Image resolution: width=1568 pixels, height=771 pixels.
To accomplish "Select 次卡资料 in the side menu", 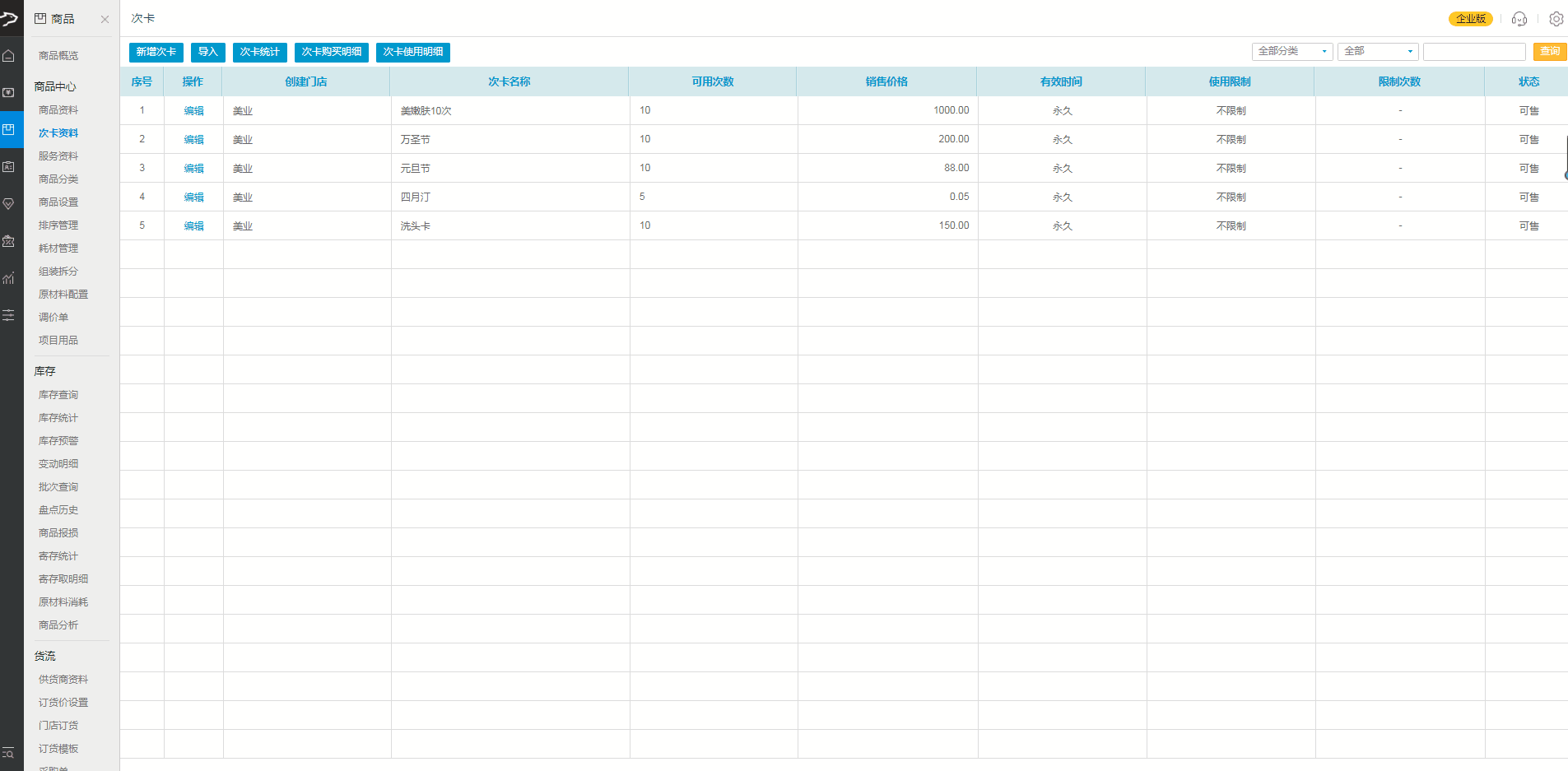I will coord(58,133).
